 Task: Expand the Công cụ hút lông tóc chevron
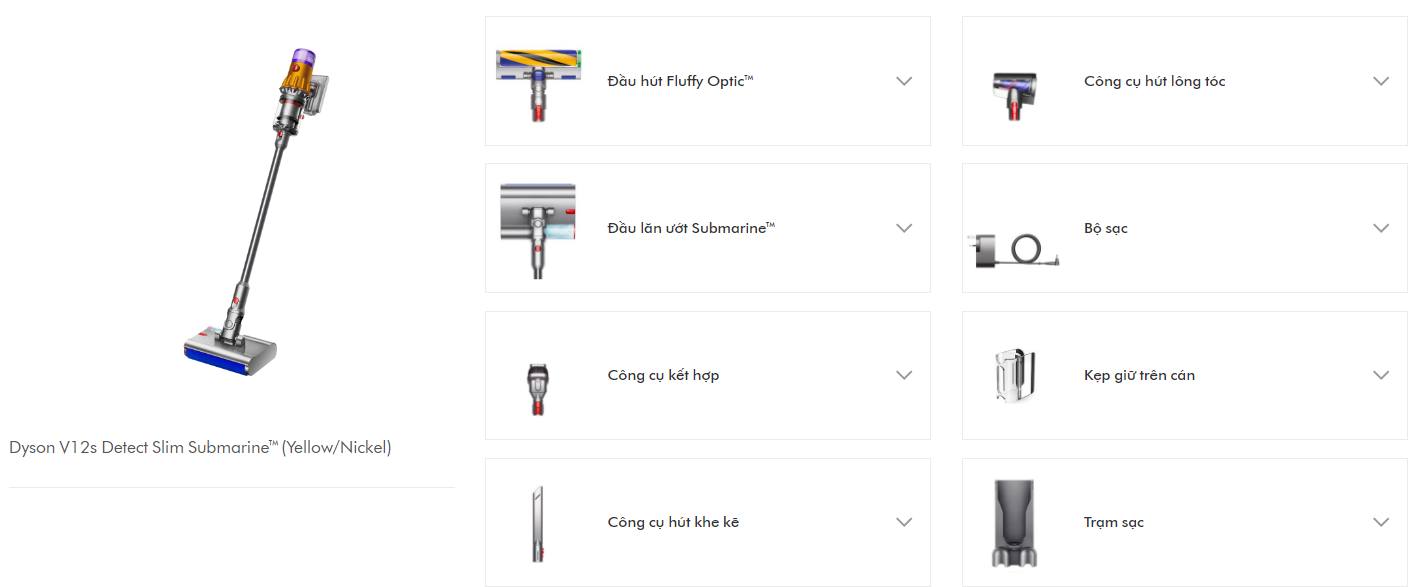pyautogui.click(x=1381, y=81)
